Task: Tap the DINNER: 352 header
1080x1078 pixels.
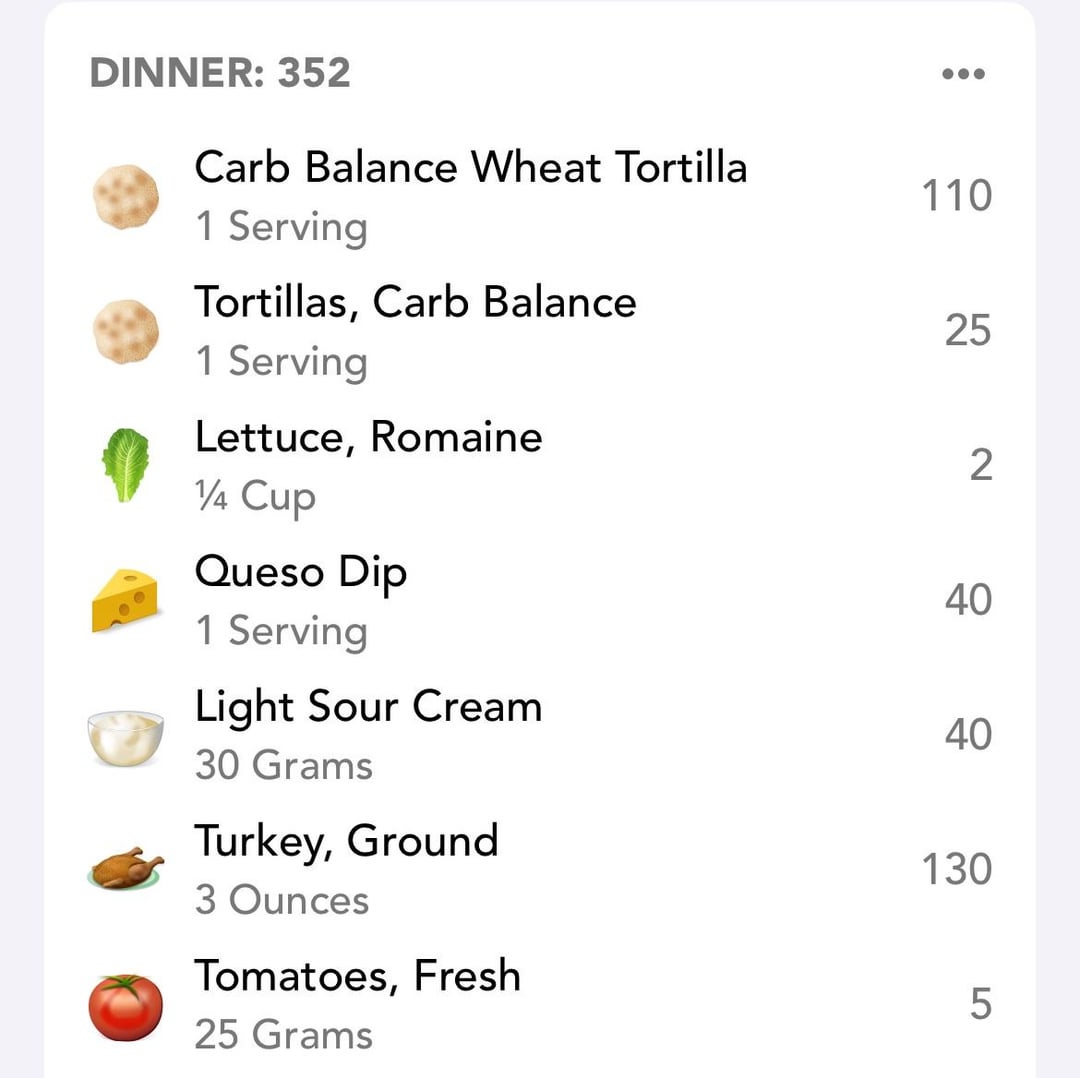Action: tap(220, 72)
